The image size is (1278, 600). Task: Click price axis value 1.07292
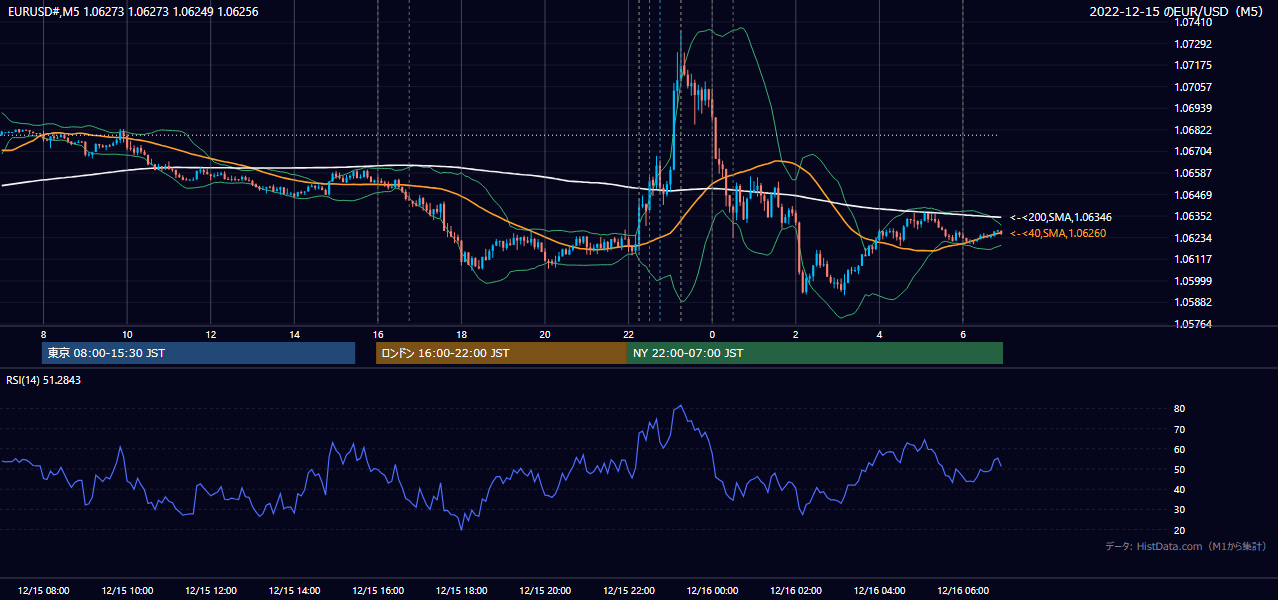[1193, 44]
